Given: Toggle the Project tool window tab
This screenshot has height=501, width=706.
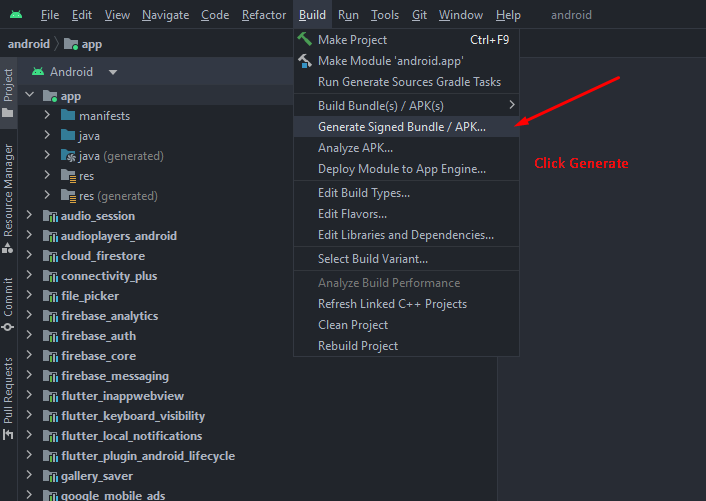Looking at the screenshot, I should click(9, 92).
